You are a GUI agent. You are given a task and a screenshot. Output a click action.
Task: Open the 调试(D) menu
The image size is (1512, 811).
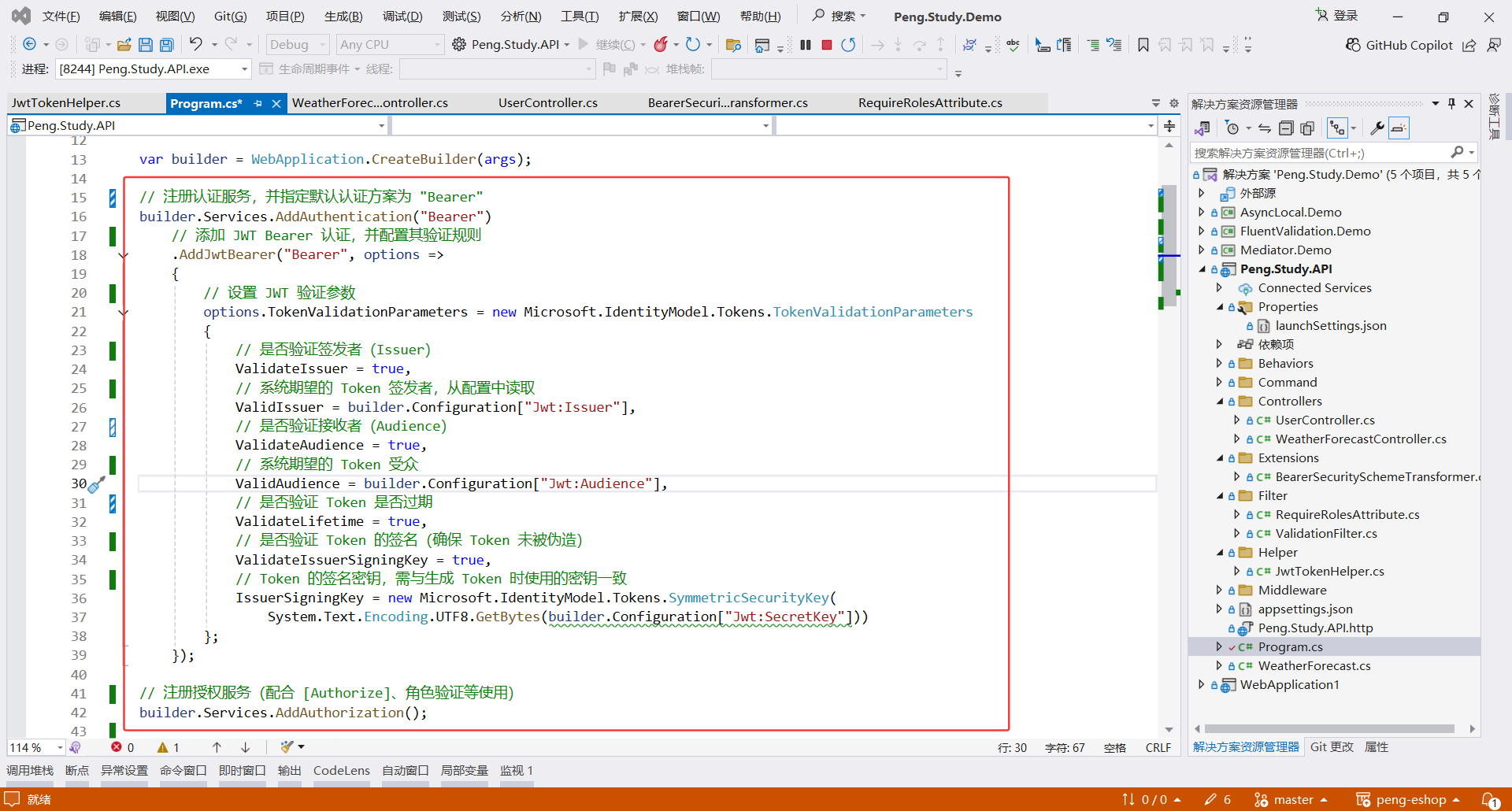[402, 17]
